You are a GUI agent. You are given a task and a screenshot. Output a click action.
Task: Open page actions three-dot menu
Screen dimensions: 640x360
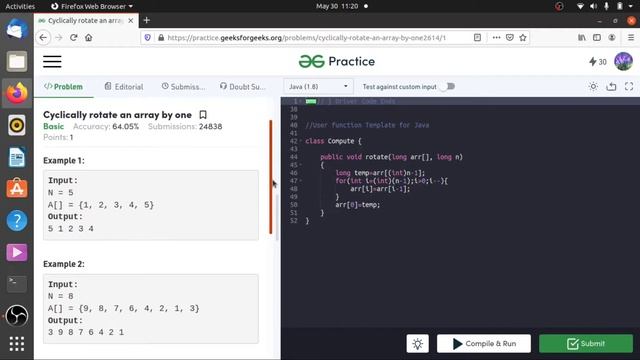pos(496,38)
